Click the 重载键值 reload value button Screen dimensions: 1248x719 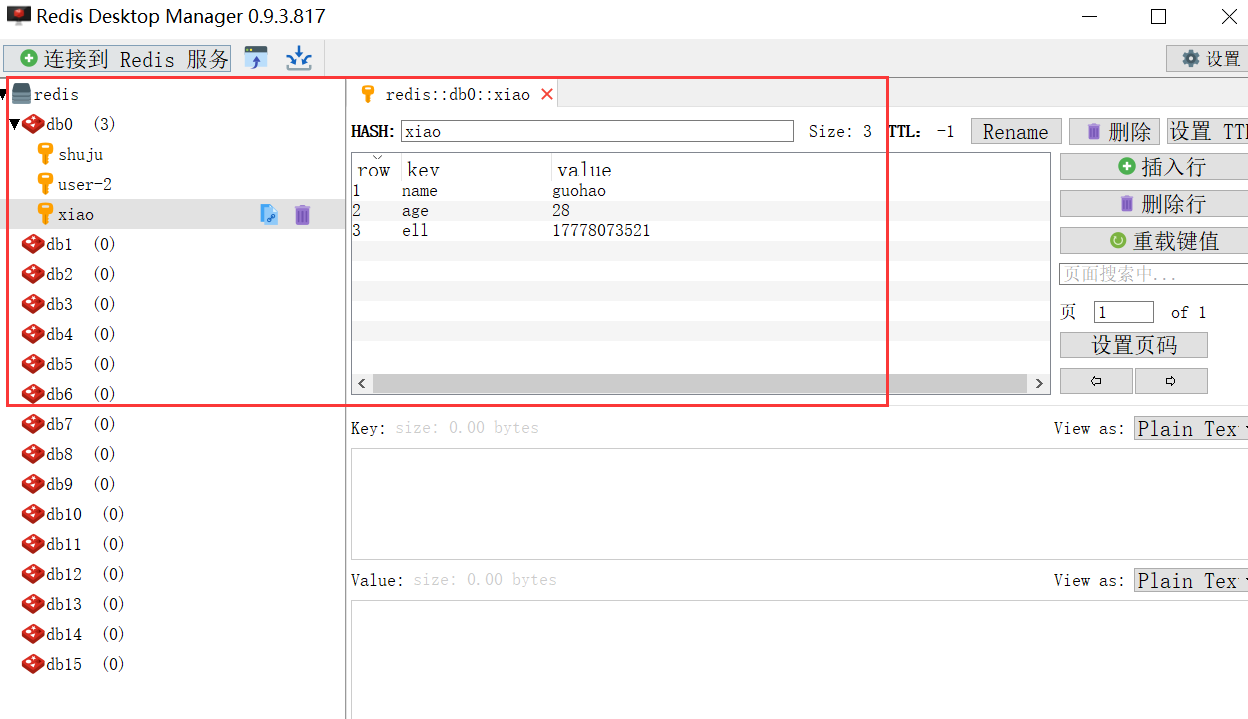click(1154, 240)
